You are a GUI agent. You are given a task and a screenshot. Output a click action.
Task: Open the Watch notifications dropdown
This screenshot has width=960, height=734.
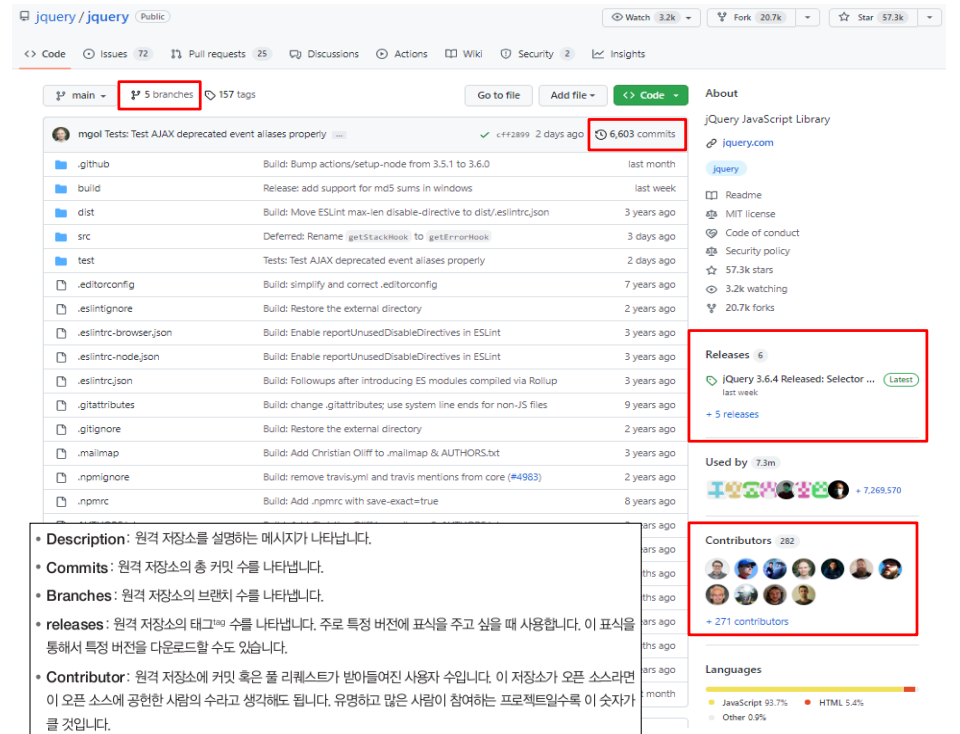[651, 17]
